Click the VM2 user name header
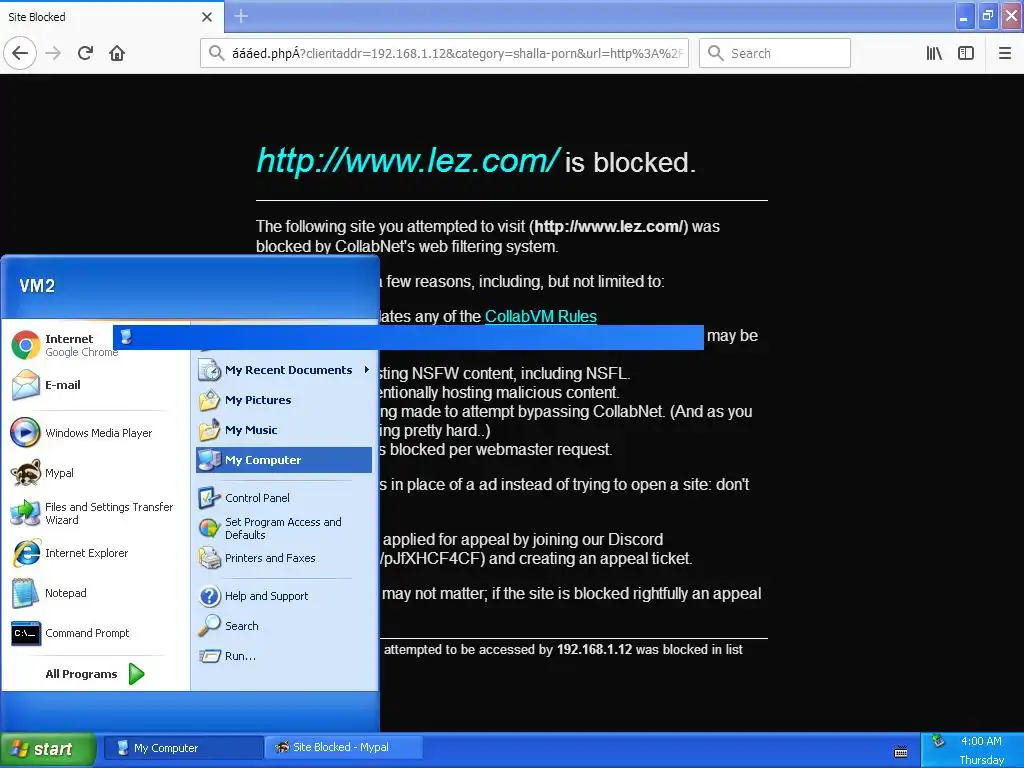The height and width of the screenshot is (768, 1024). pyautogui.click(x=37, y=285)
